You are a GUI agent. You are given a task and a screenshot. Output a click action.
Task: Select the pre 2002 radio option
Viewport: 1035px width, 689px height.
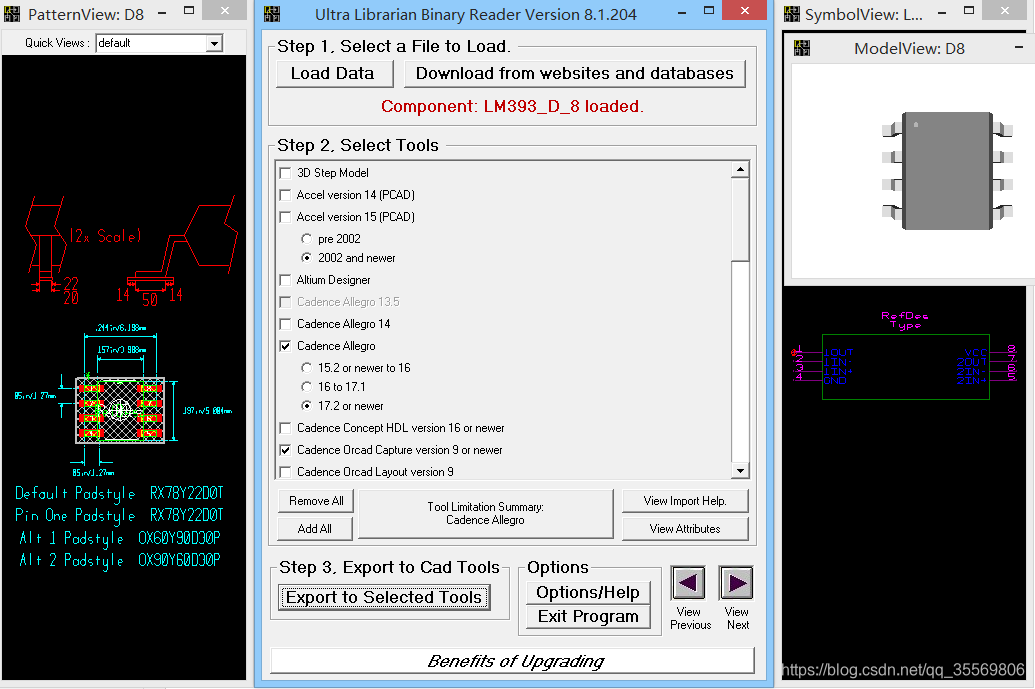click(x=306, y=238)
